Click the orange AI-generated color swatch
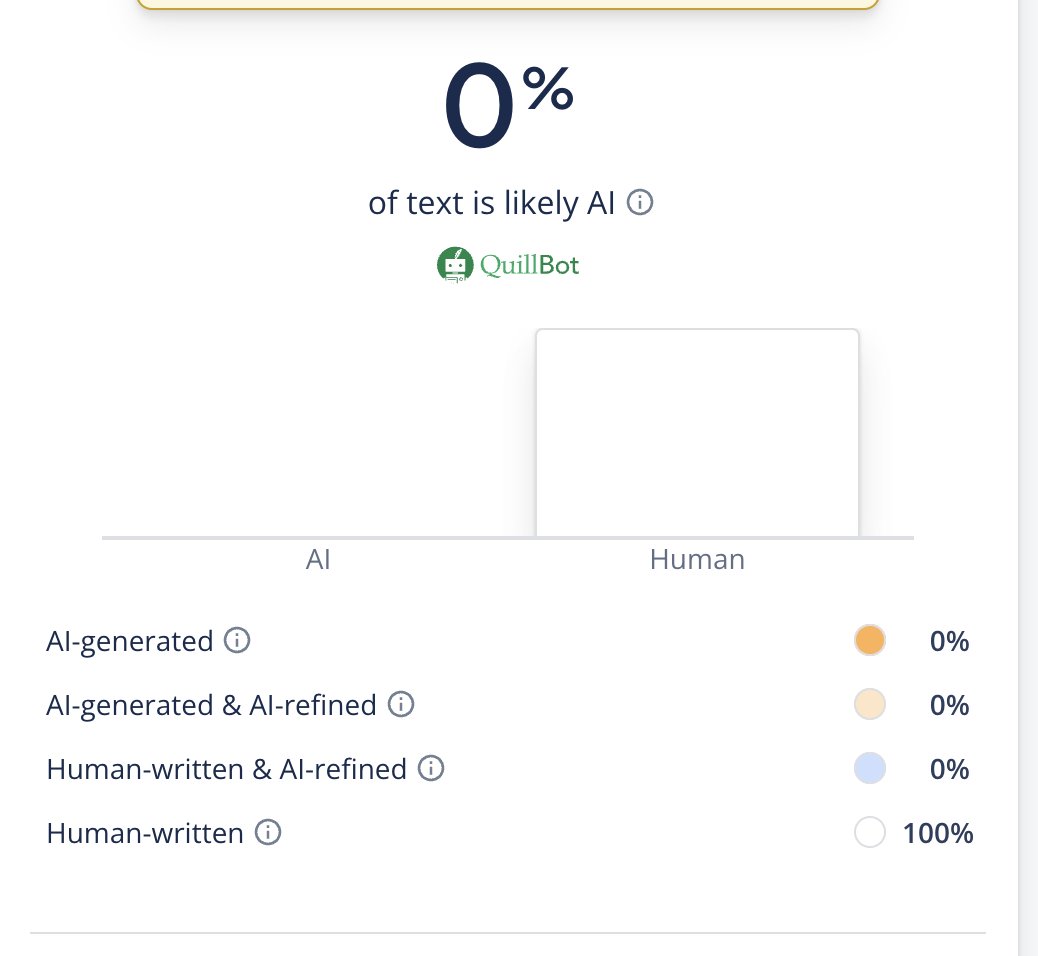The width and height of the screenshot is (1038, 956). (x=870, y=640)
